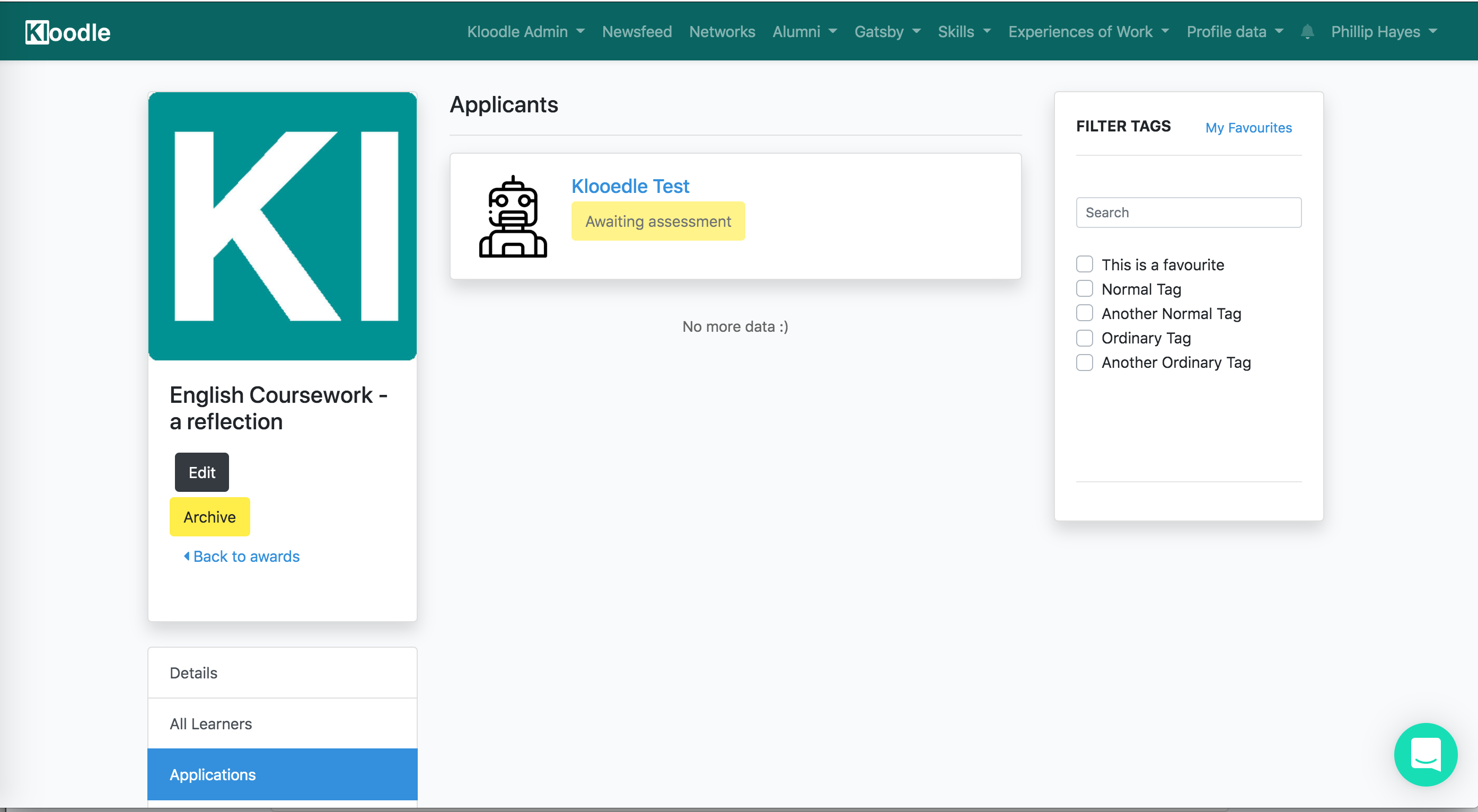This screenshot has height=812, width=1478.
Task: Open the All Learners tab
Action: (282, 723)
